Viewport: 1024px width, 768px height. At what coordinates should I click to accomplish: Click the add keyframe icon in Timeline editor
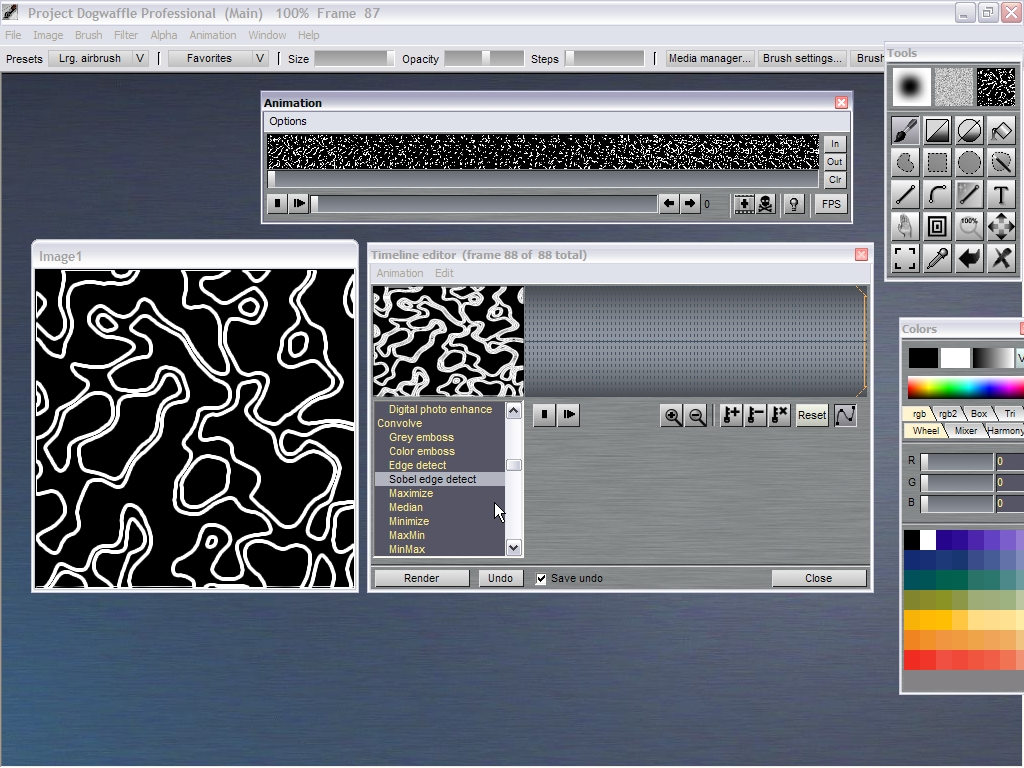coord(731,416)
